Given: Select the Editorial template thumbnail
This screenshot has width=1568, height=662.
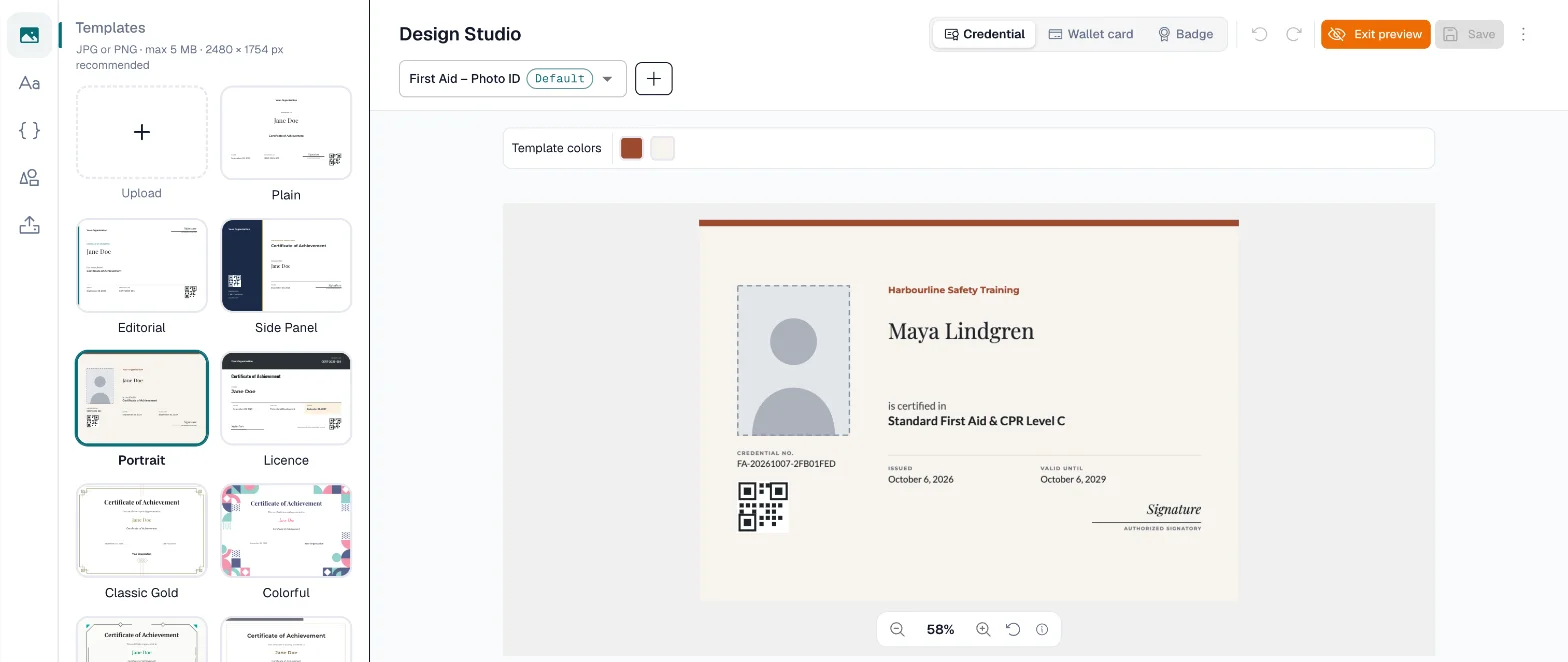Looking at the screenshot, I should [142, 265].
